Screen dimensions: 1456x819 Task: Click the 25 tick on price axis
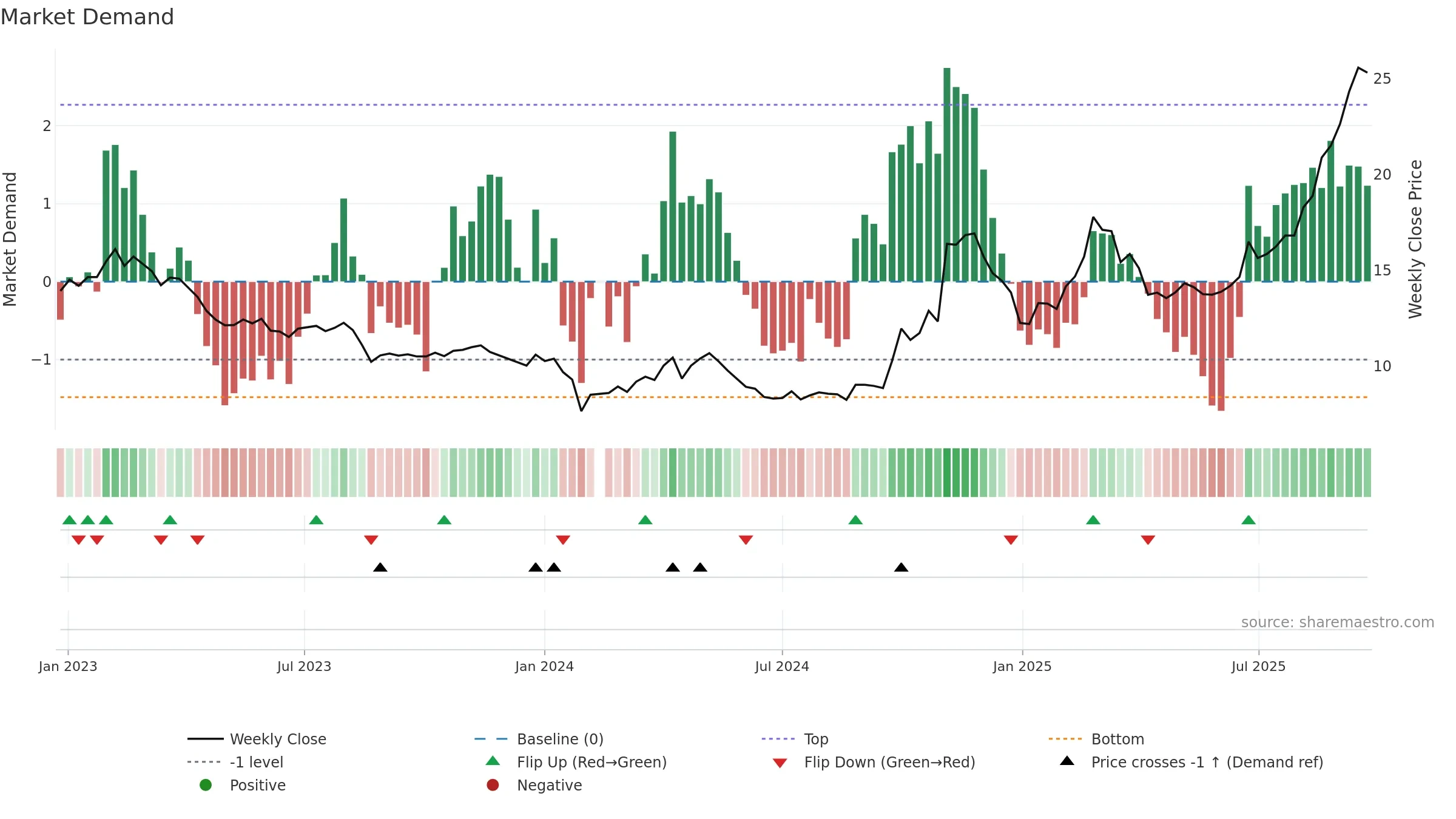(1383, 79)
